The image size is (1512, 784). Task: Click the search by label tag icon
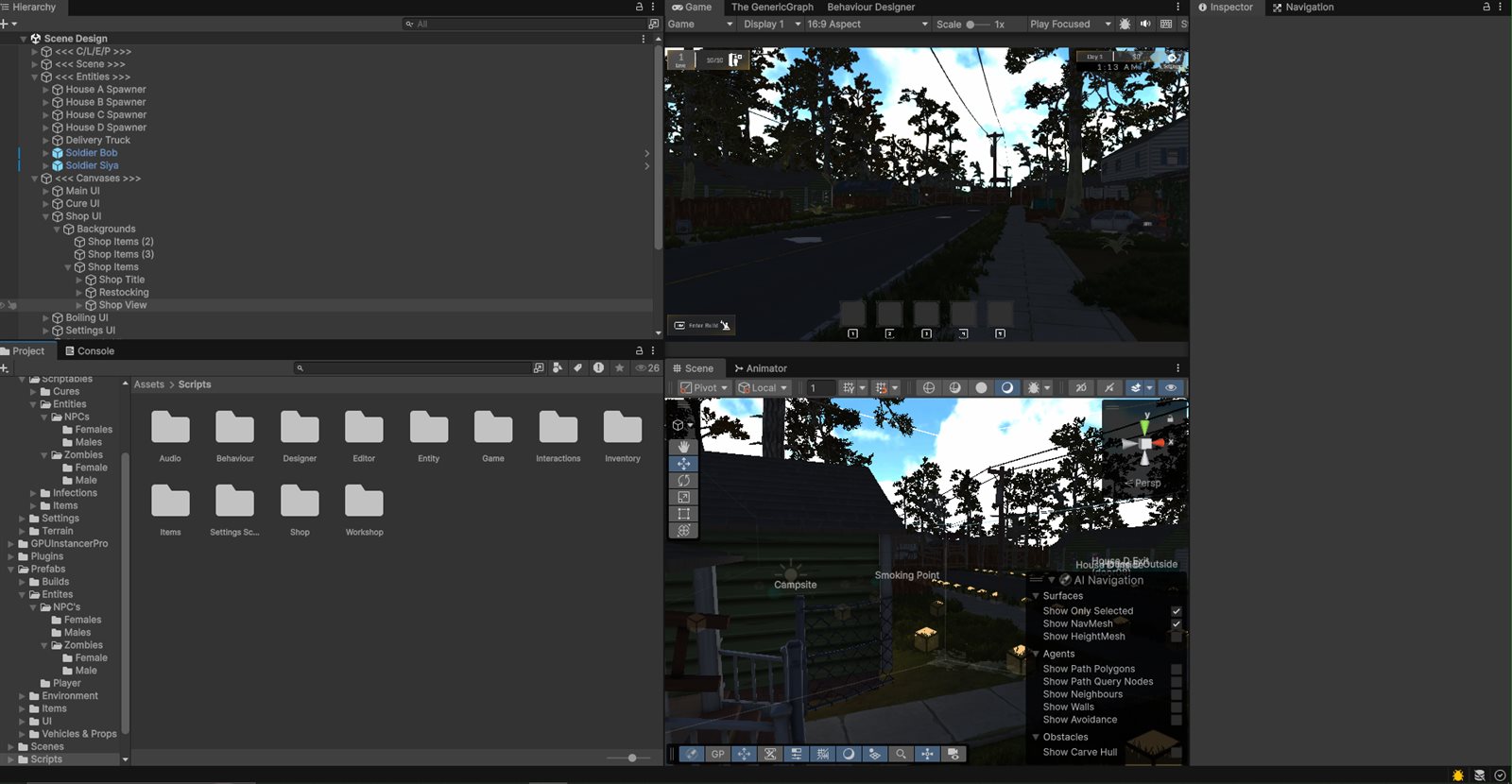(x=577, y=367)
